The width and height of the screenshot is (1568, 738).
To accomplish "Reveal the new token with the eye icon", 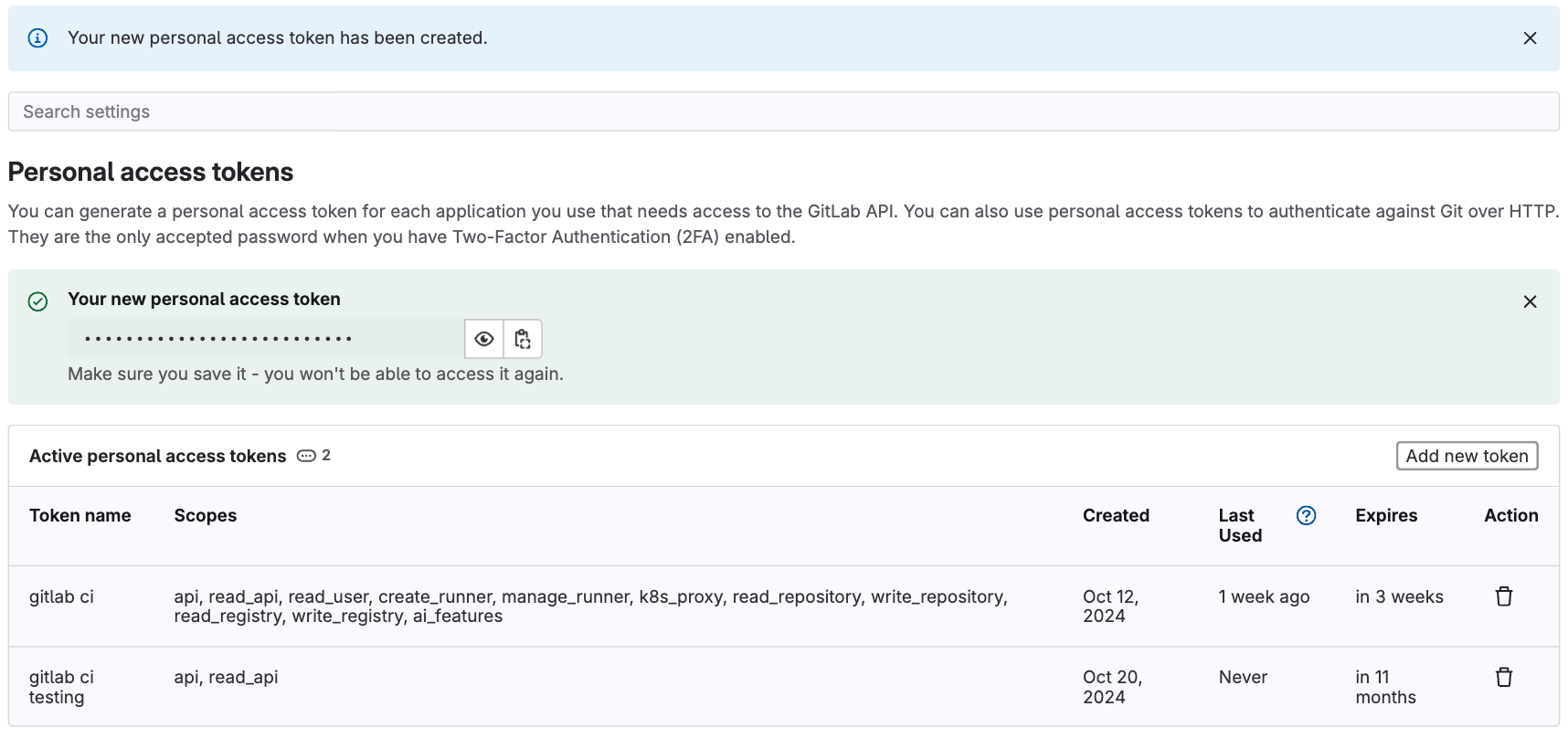I will point(484,339).
